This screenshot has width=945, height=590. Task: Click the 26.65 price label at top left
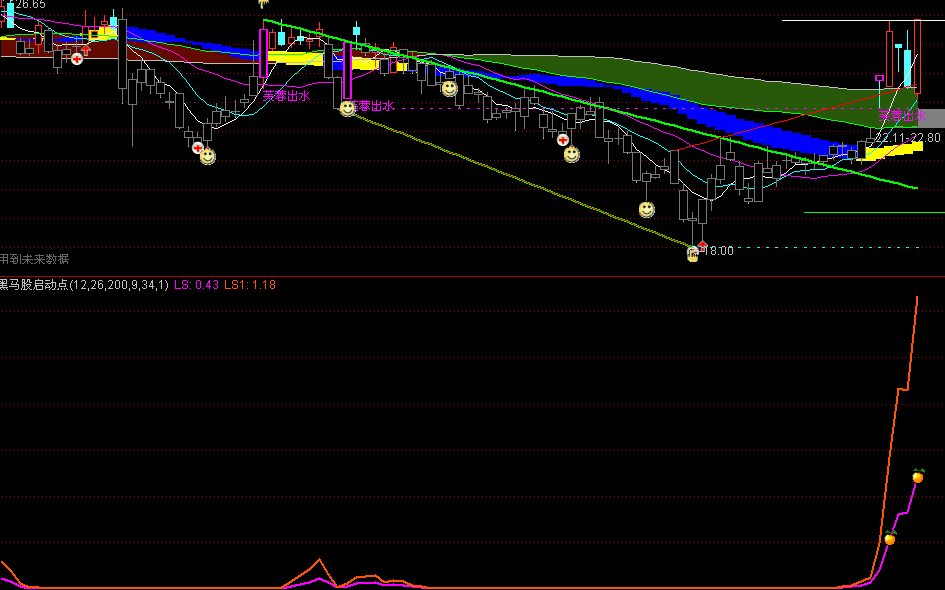pyautogui.click(x=29, y=5)
